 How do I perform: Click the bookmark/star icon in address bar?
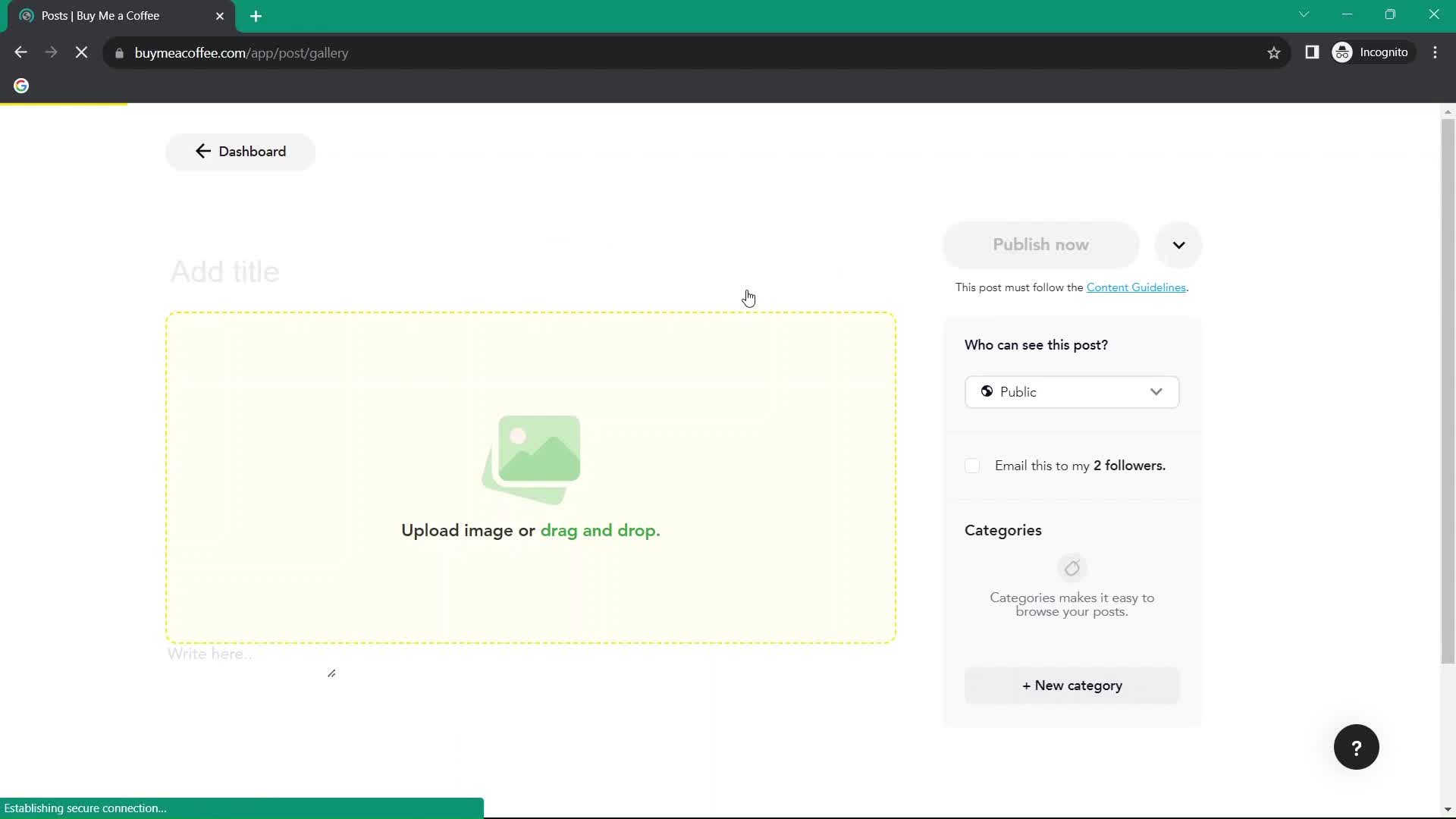[x=1274, y=53]
